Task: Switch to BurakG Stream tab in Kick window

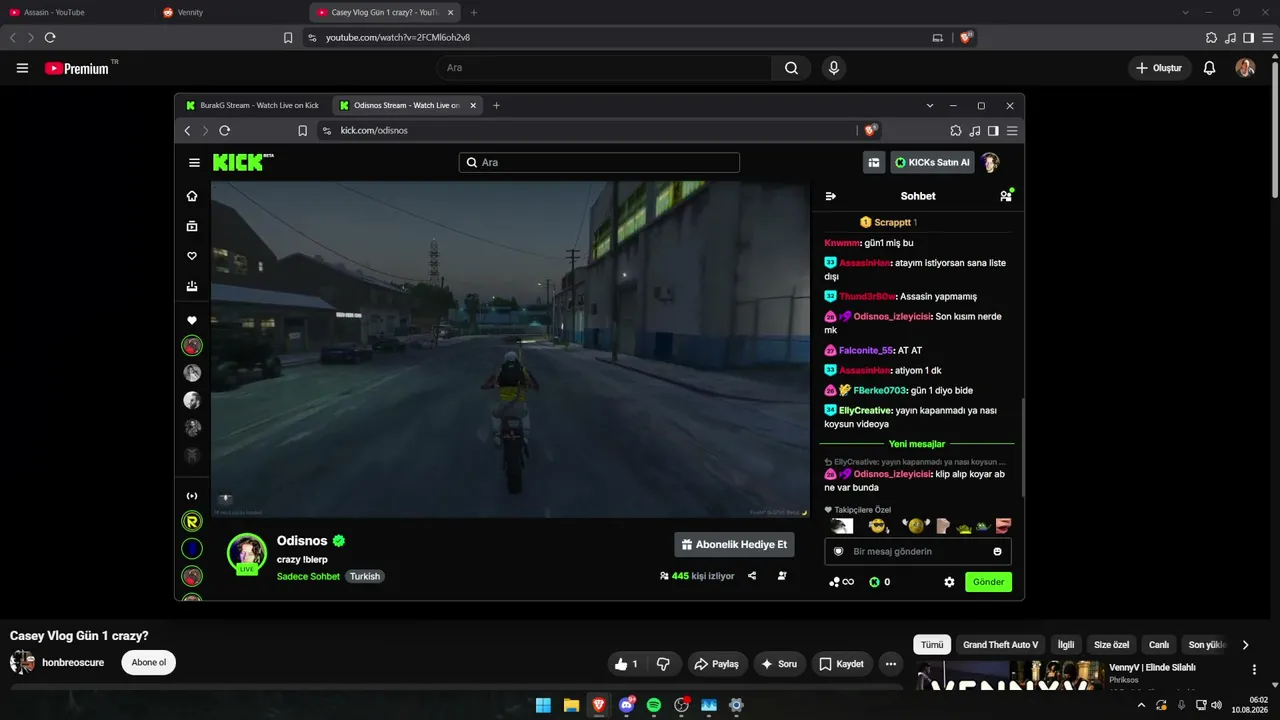Action: (x=252, y=105)
